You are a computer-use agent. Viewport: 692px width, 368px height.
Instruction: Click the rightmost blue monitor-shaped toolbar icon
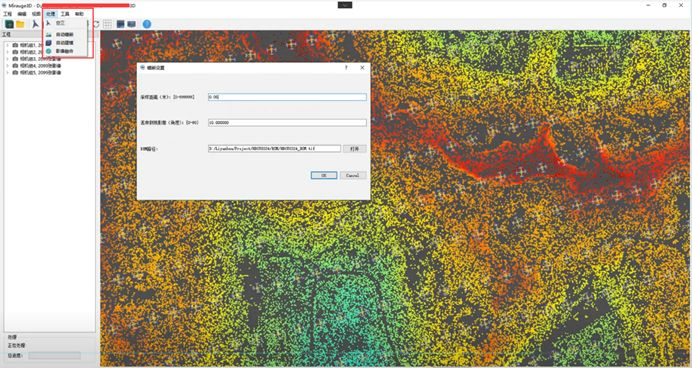pyautogui.click(x=132, y=24)
